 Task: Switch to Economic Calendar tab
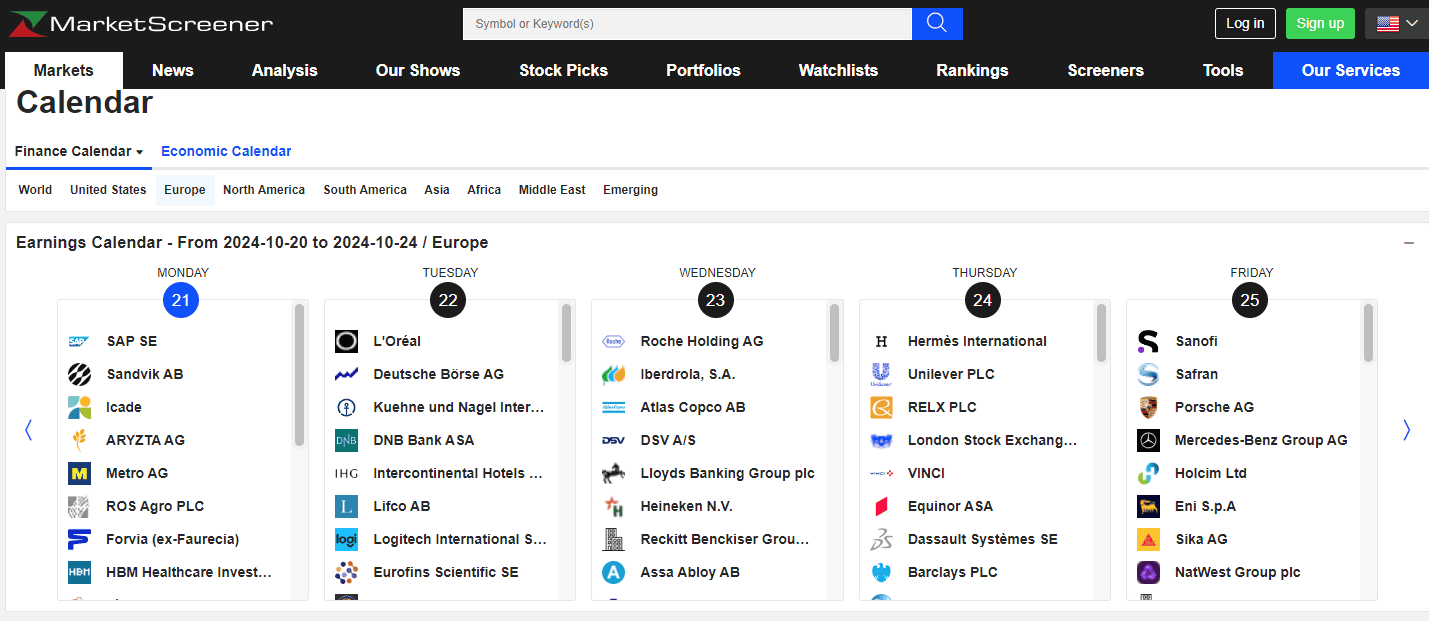click(226, 151)
